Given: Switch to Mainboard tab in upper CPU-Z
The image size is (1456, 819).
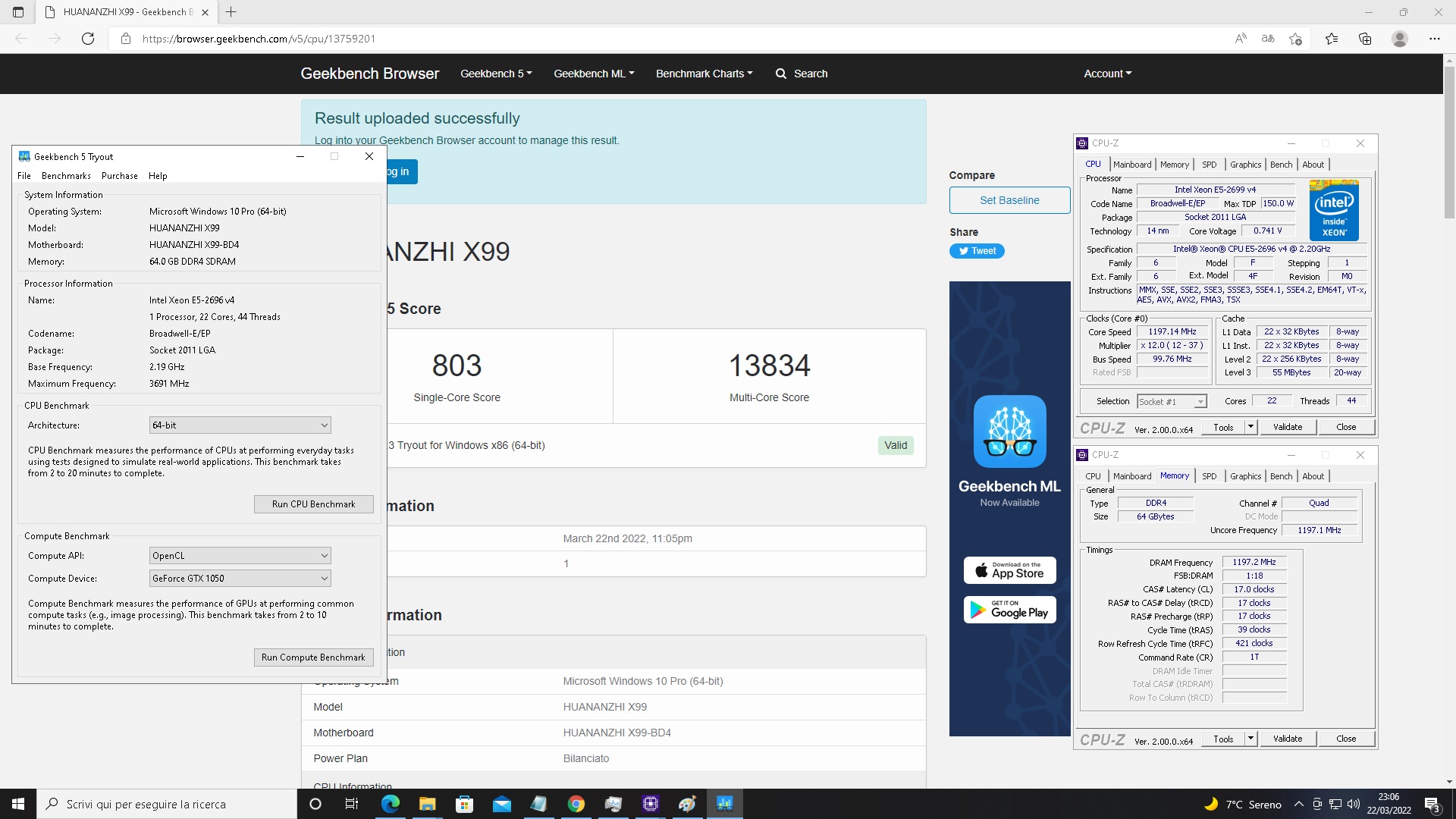Looking at the screenshot, I should (1132, 165).
